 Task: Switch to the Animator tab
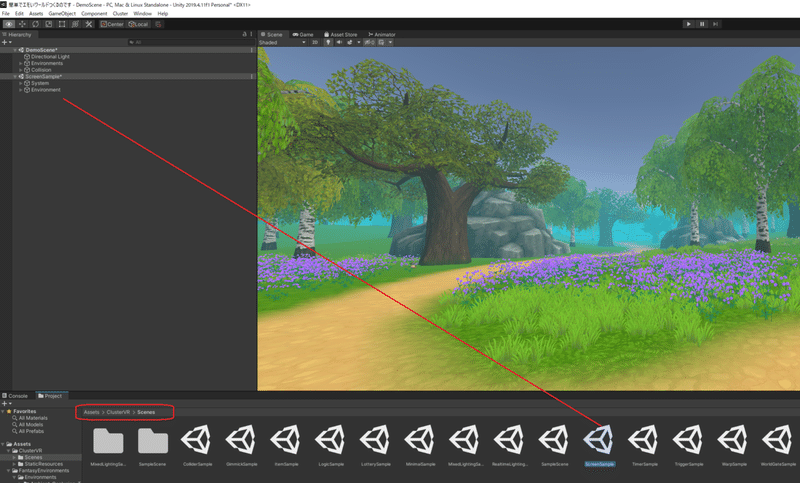tap(382, 35)
